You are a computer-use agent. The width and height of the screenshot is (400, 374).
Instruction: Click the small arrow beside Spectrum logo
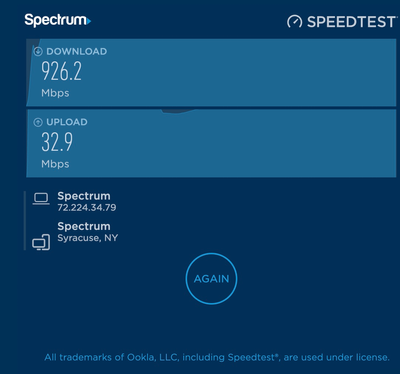pos(89,21)
